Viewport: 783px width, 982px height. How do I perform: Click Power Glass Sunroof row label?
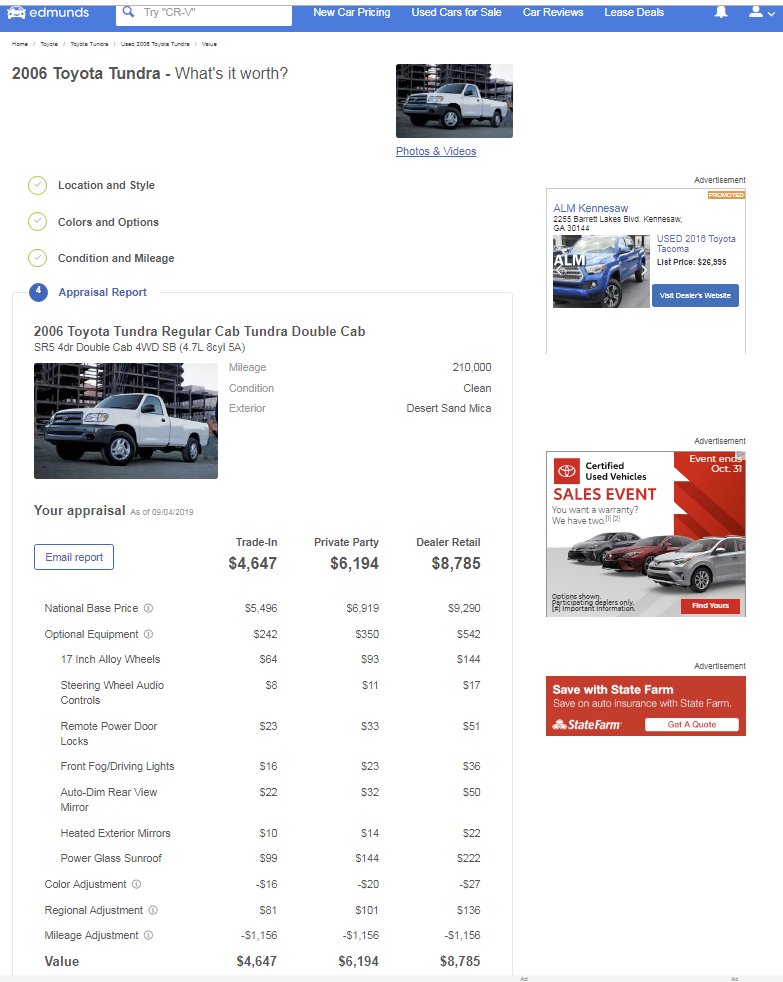tap(111, 859)
